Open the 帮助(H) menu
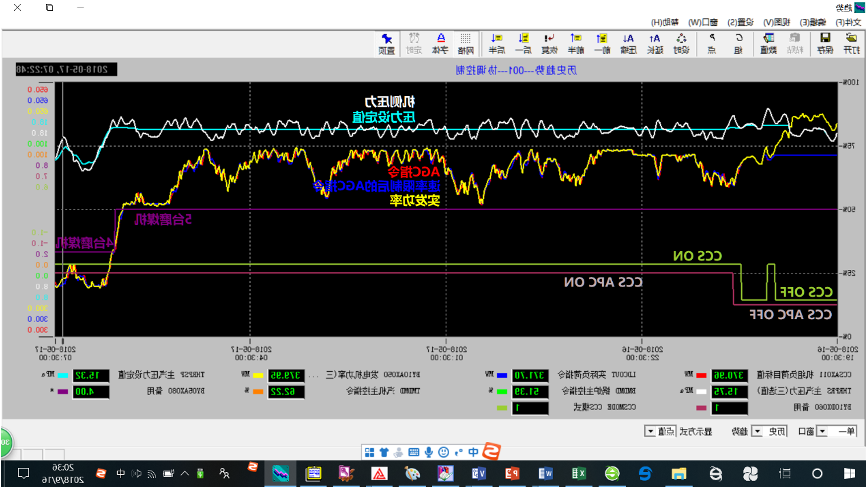 (665, 22)
